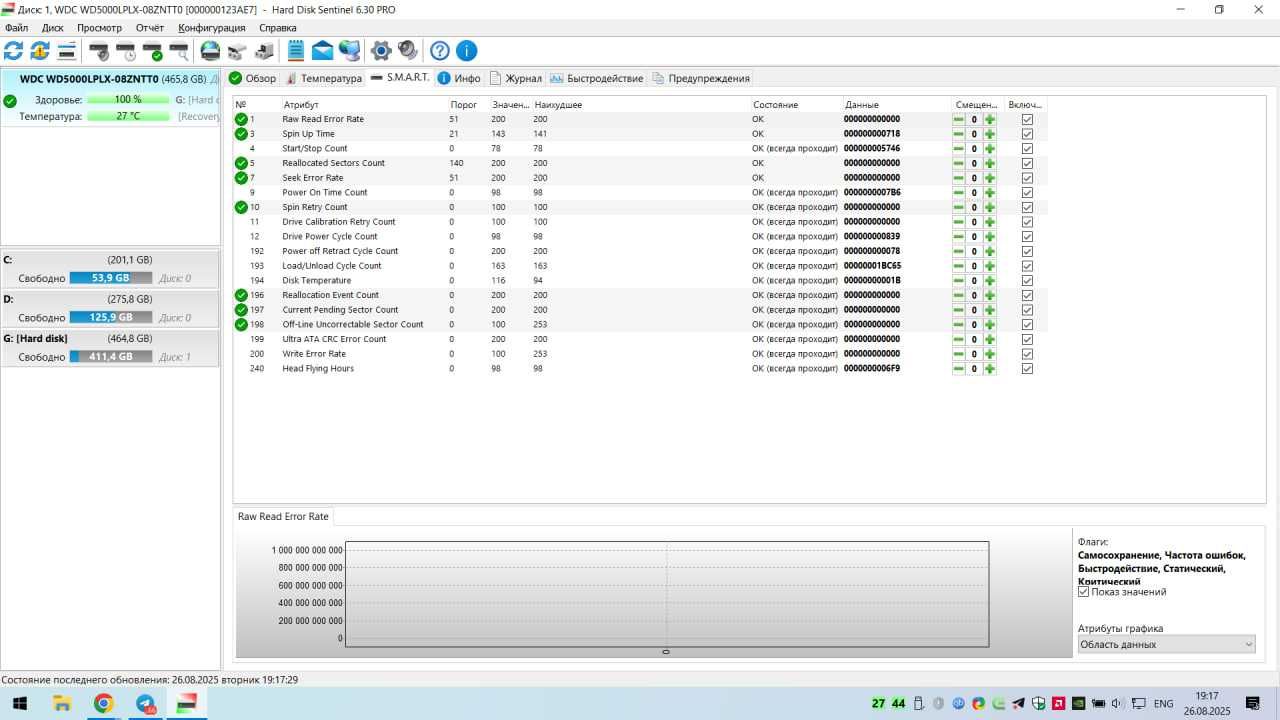Image resolution: width=1280 pixels, height=720 pixels.
Task: Switch to the Быстродействие tab
Action: pos(596,78)
